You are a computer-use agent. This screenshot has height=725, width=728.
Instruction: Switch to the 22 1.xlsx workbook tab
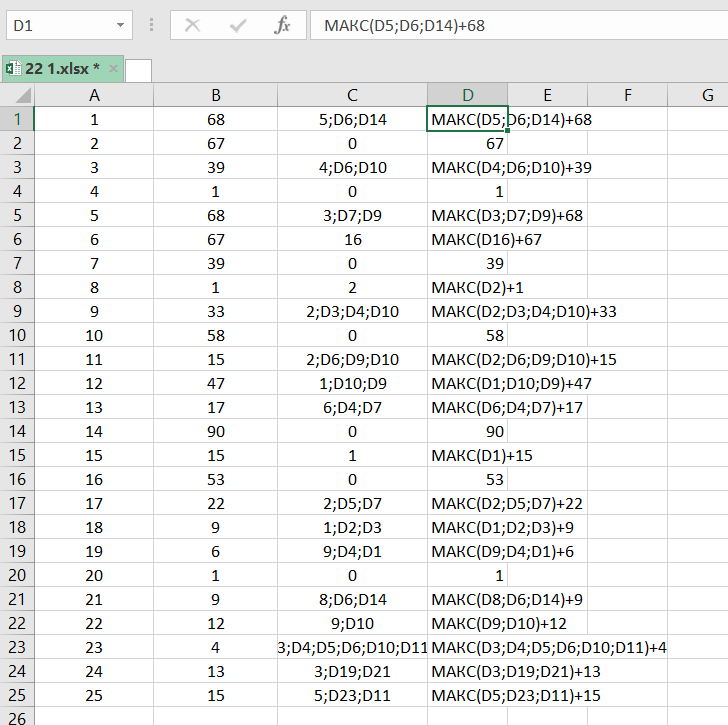[62, 69]
